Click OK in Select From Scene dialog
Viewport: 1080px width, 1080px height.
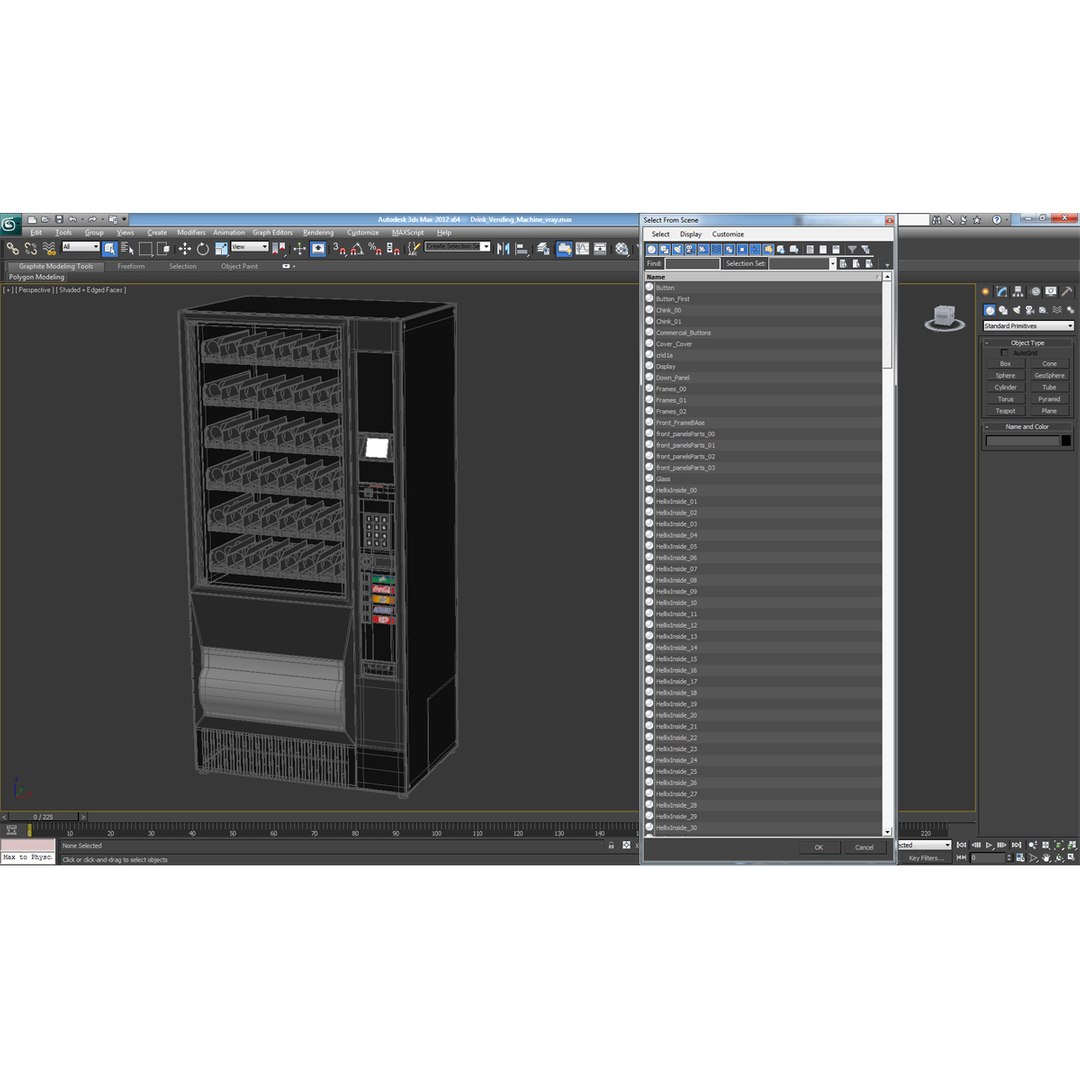click(x=819, y=847)
